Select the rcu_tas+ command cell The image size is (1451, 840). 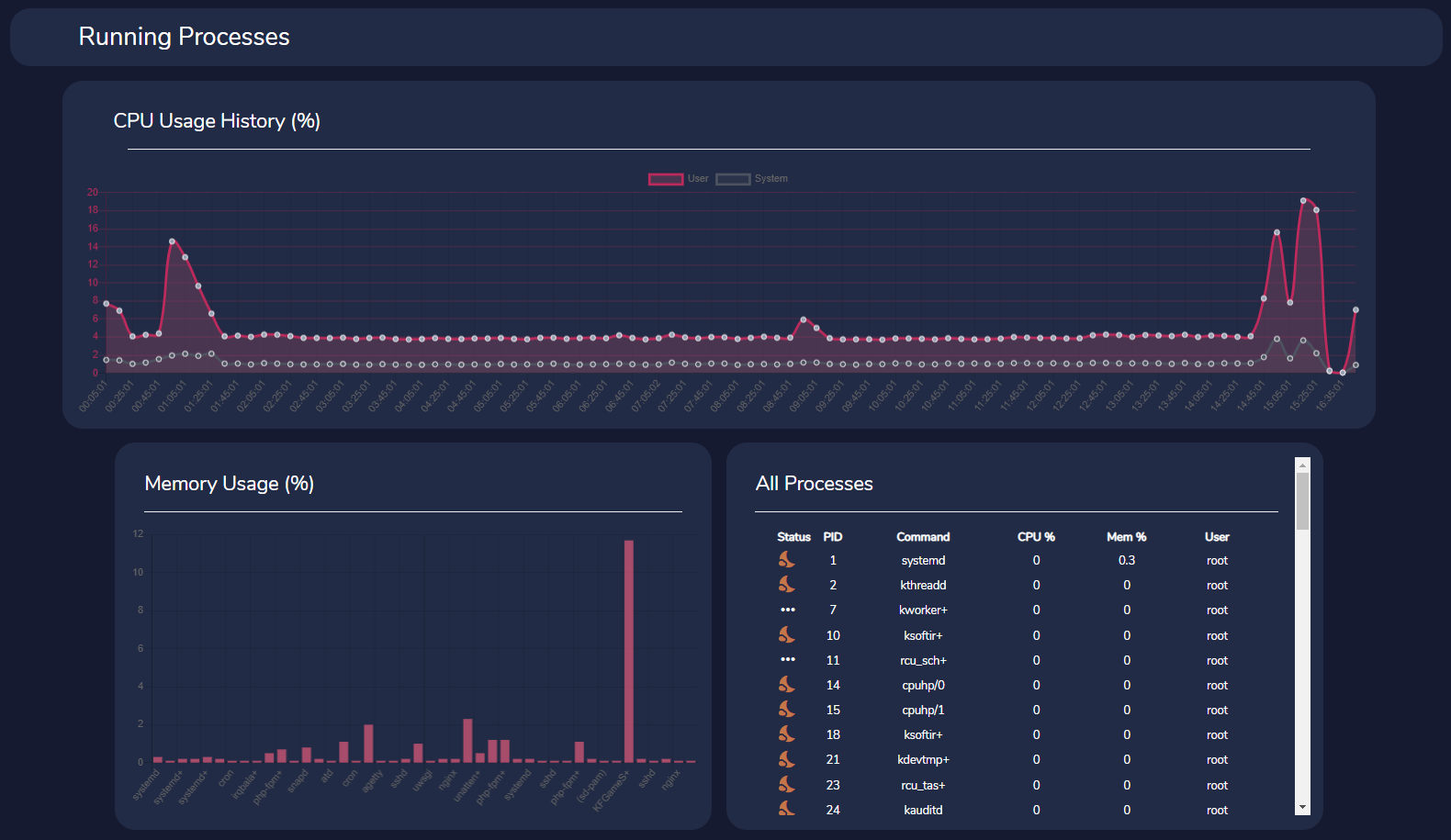[x=923, y=785]
